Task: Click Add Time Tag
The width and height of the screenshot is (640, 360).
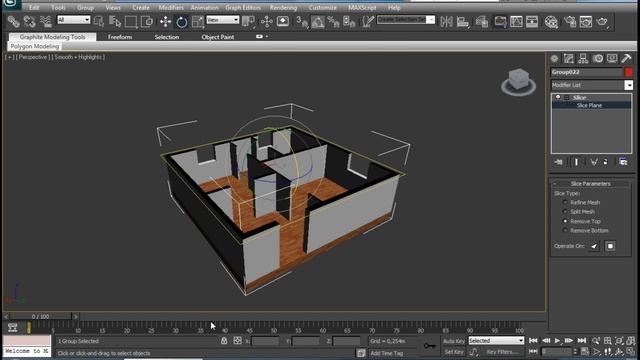Action: coord(386,353)
